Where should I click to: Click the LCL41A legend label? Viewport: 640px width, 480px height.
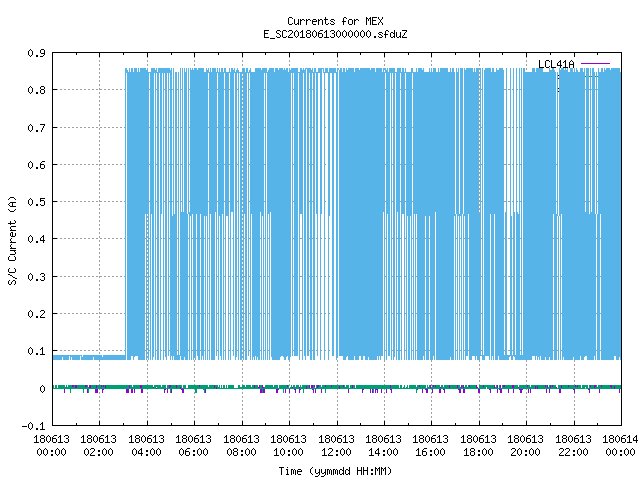click(556, 64)
